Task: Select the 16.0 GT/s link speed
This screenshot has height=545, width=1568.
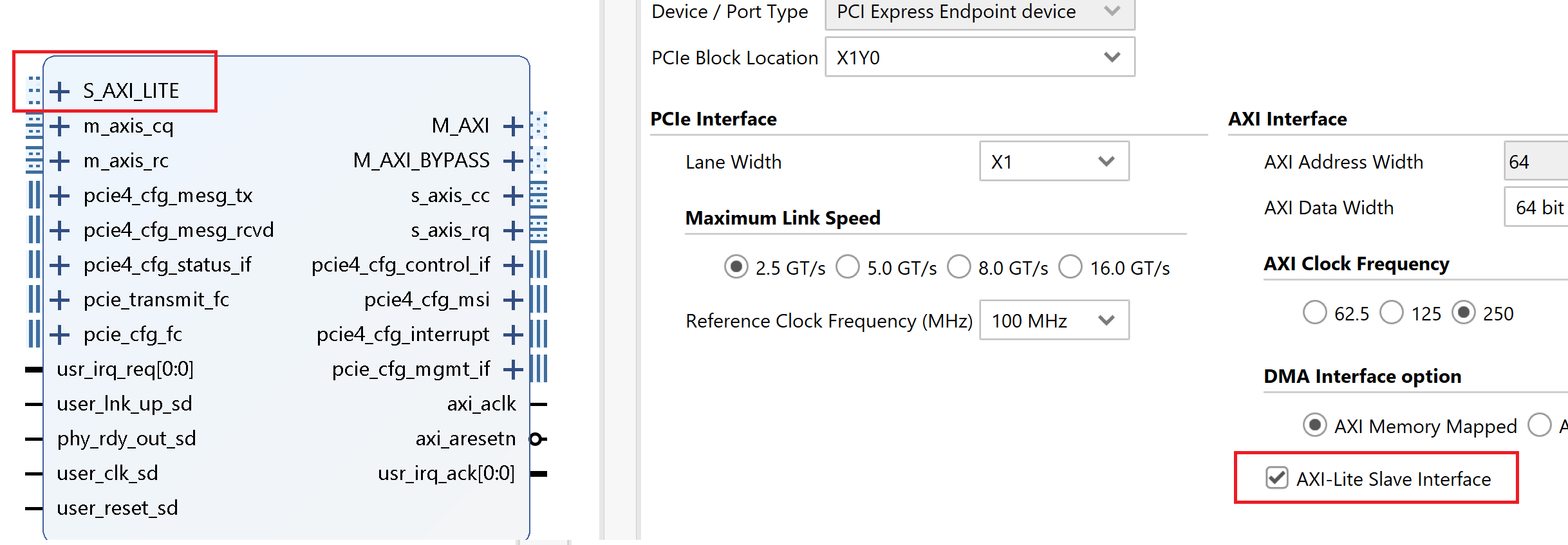Action: point(1070,266)
